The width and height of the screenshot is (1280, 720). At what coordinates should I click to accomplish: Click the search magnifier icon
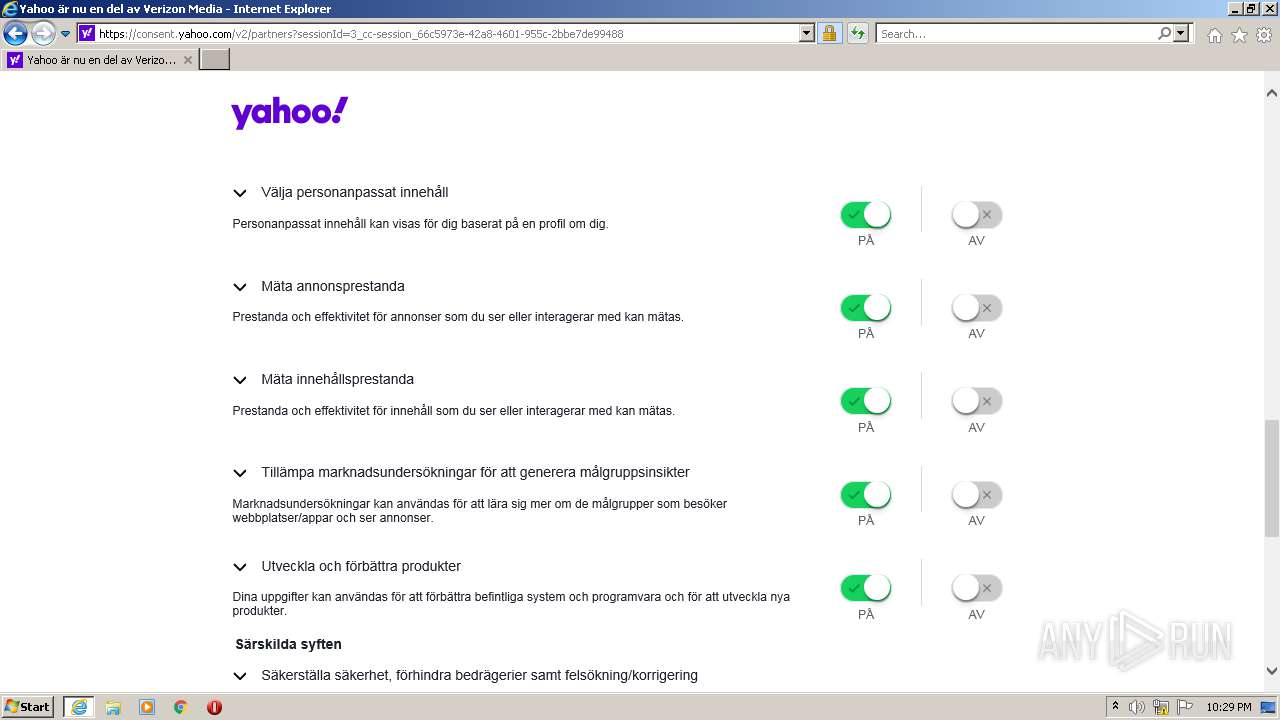click(1164, 33)
